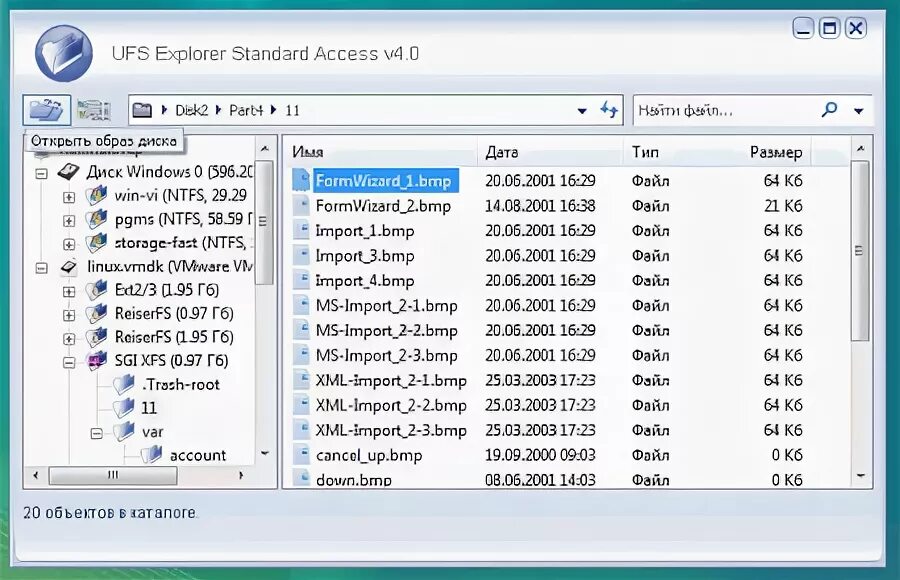The image size is (900, 580).
Task: Click Disk2 in the breadcrumb path
Action: [192, 110]
